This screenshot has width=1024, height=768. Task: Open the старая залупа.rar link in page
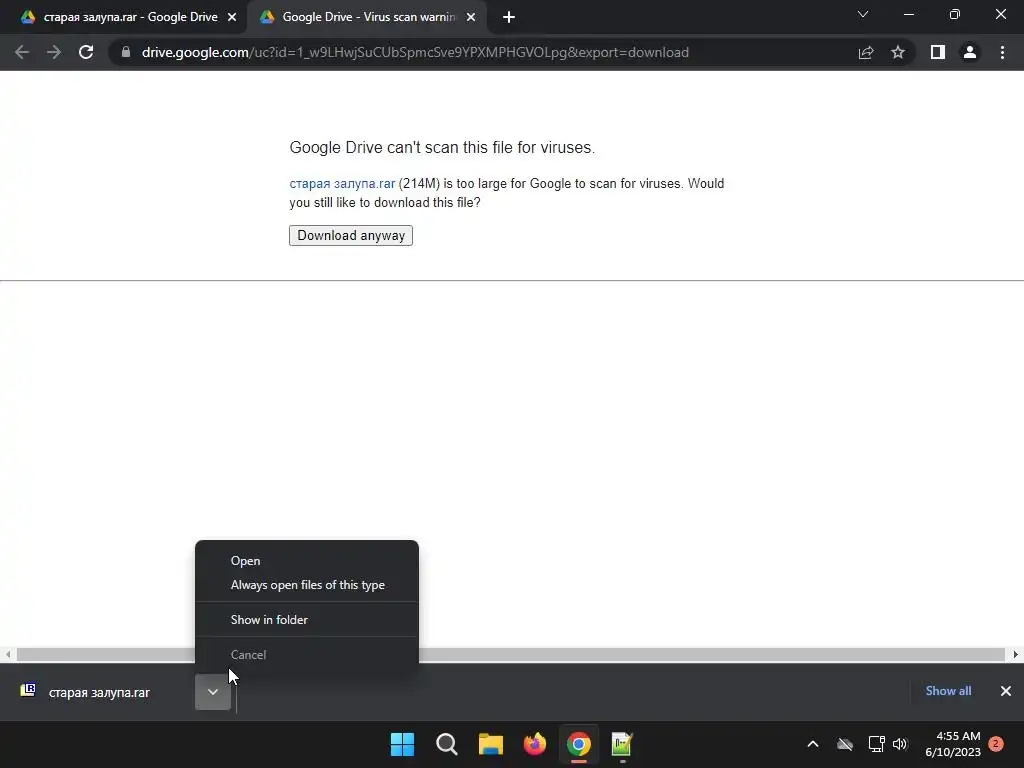[x=342, y=184]
